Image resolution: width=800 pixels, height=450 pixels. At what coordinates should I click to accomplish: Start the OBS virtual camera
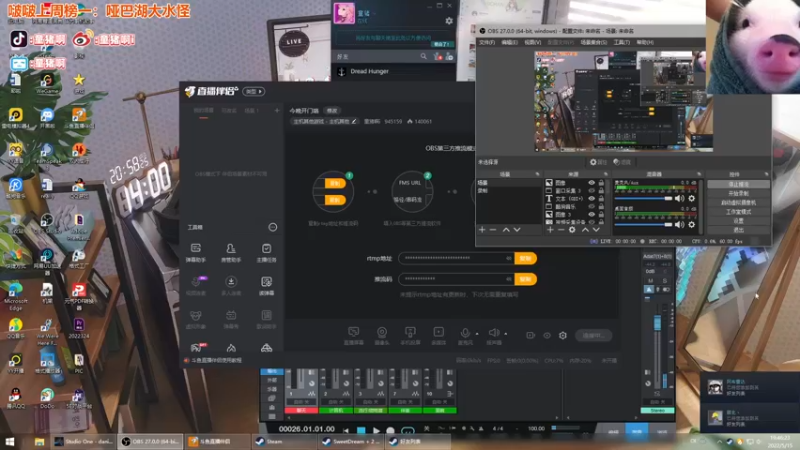[738, 203]
